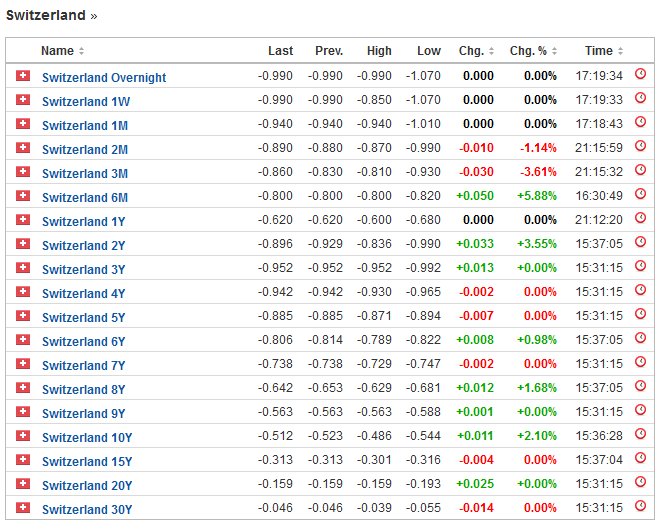Open the Switzerland 3M bond link
This screenshot has width=660, height=530.
[x=85, y=173]
